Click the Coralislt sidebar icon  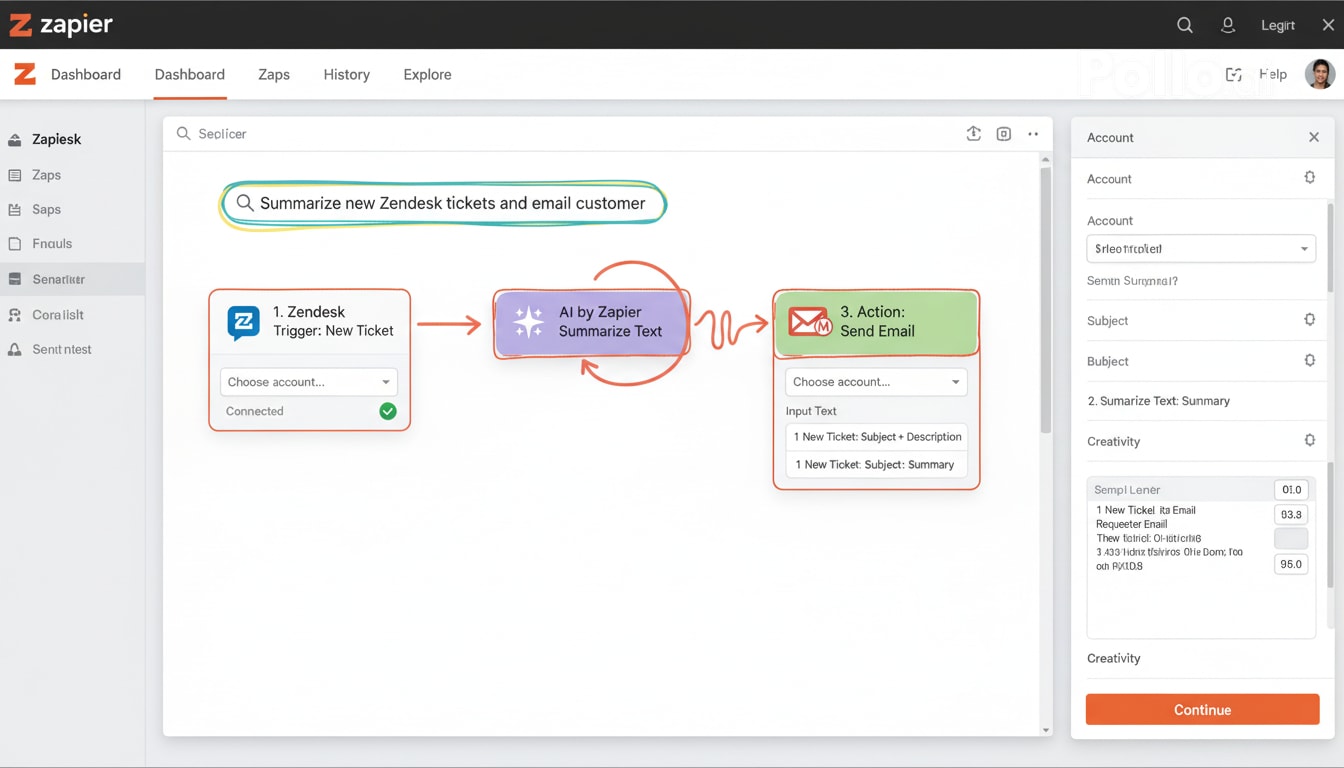coord(14,315)
